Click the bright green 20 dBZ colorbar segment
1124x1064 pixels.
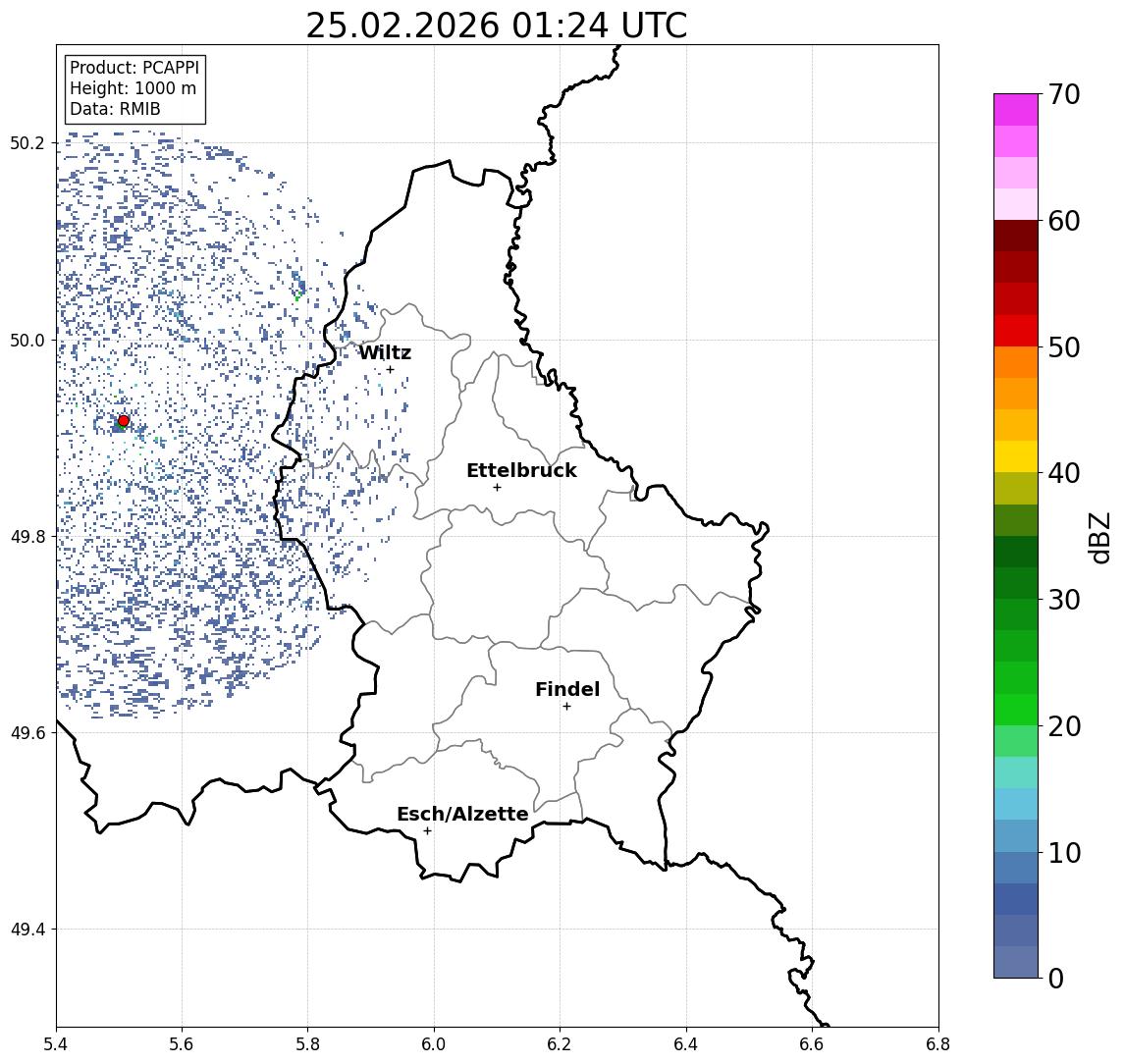point(1016,709)
